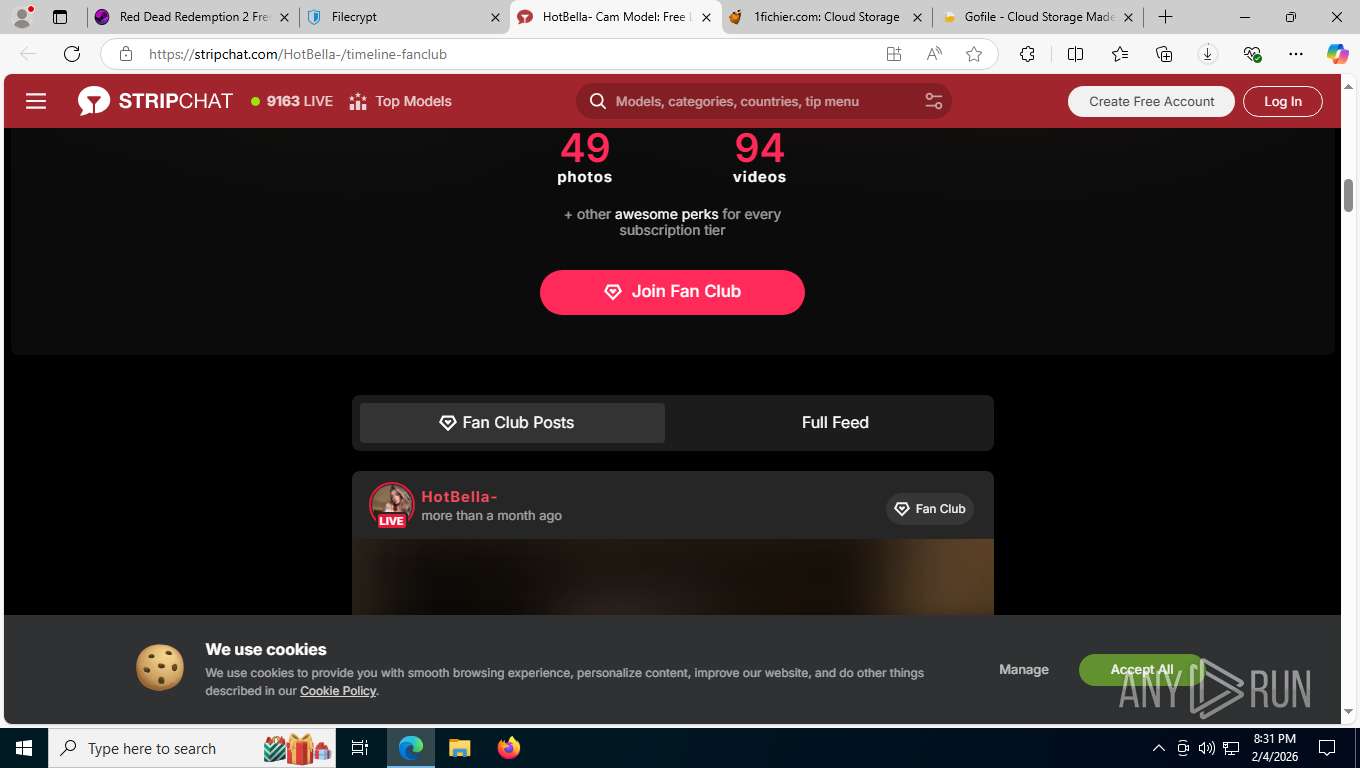Open the Copilot icon
The image size is (1360, 768).
1338,54
